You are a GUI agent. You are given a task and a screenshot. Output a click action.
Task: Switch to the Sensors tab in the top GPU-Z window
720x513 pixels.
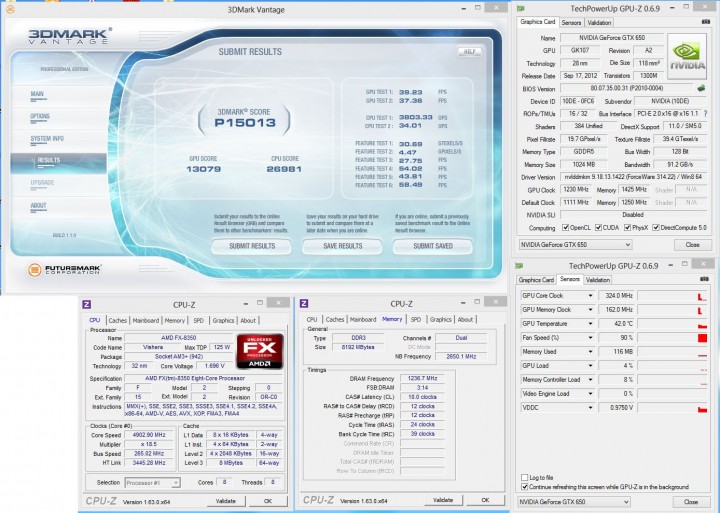point(571,23)
